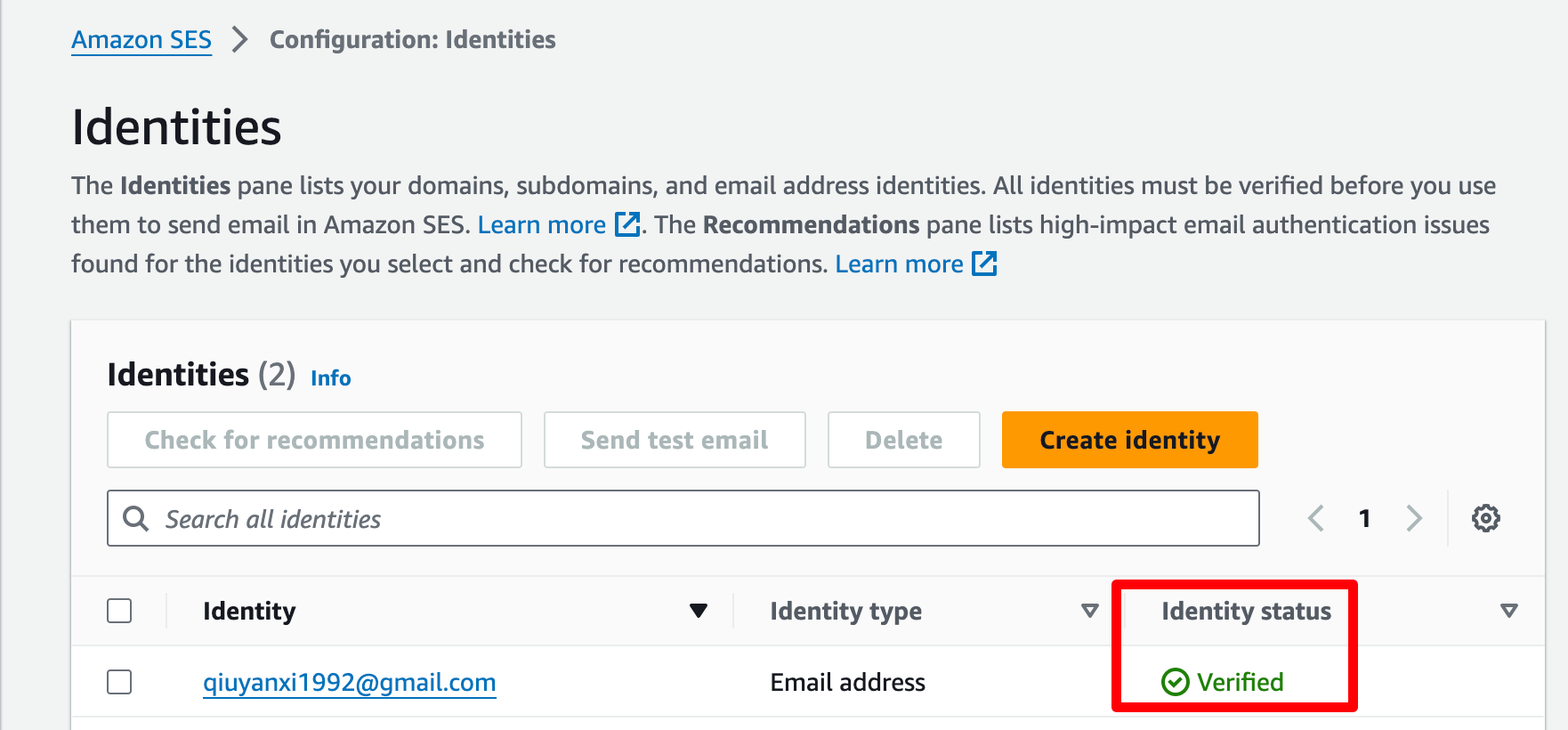The image size is (1568, 730).
Task: Click Search all identities field
Action: pyautogui.click(x=683, y=518)
